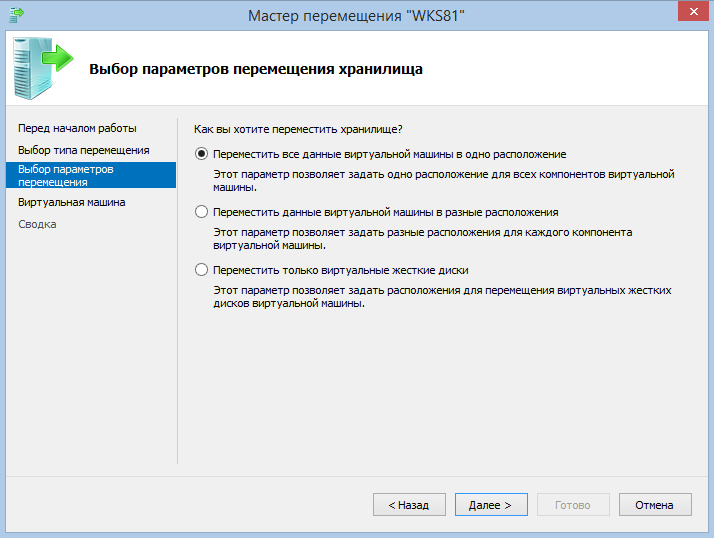Click the greyed-out "Готово" button
714x538 pixels.
[x=573, y=505]
